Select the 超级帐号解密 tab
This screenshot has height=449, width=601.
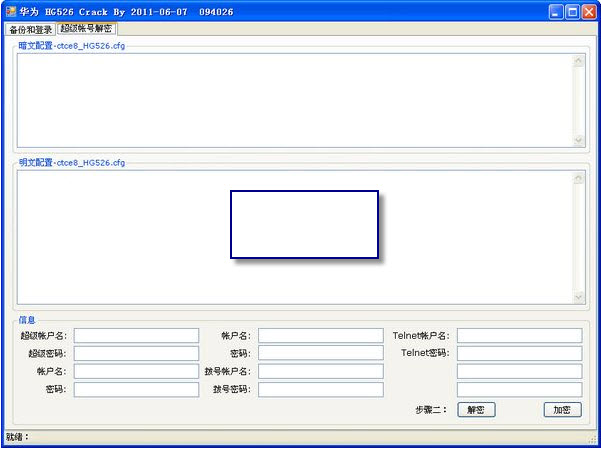point(86,28)
